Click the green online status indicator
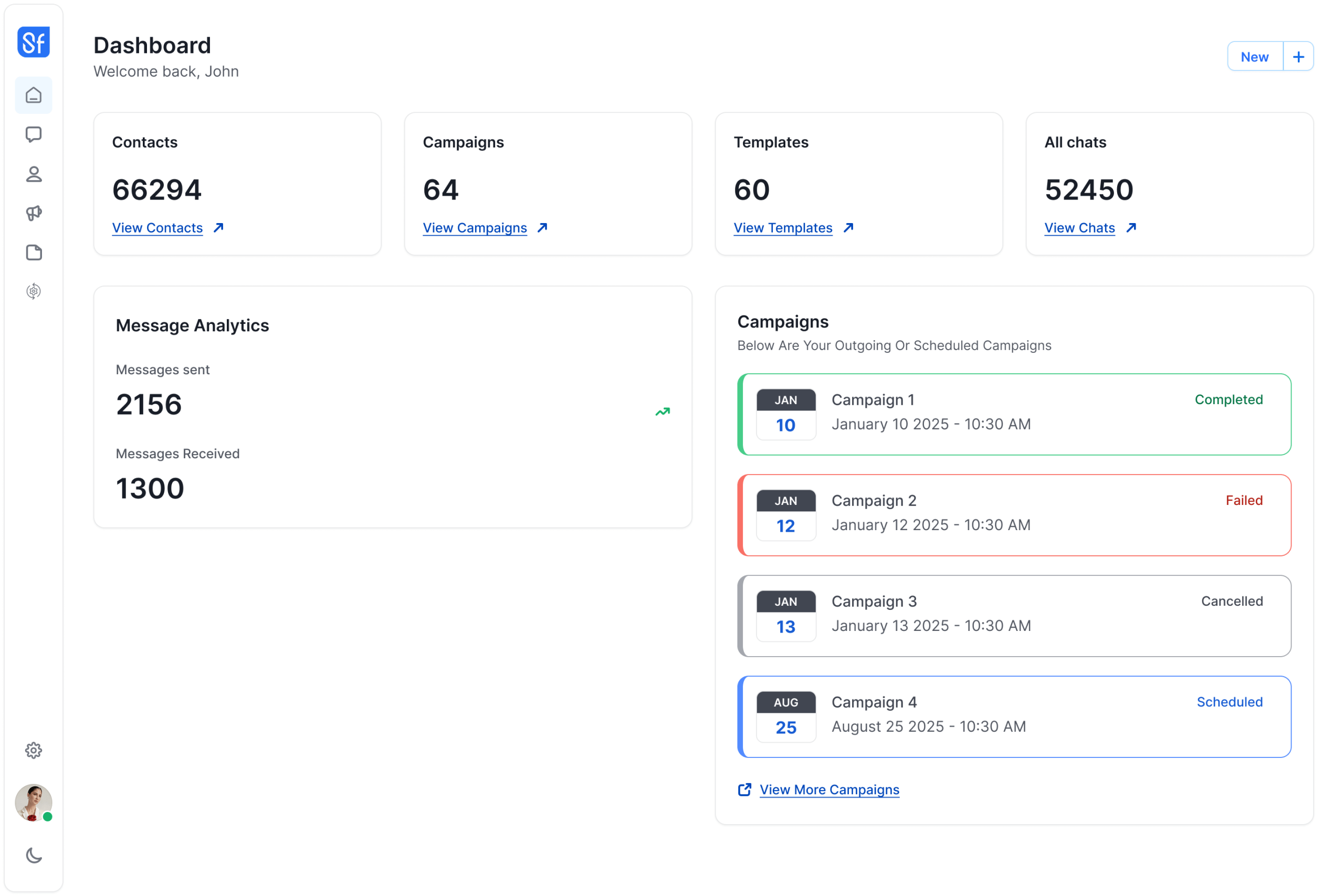Image resolution: width=1344 pixels, height=896 pixels. pos(48,817)
